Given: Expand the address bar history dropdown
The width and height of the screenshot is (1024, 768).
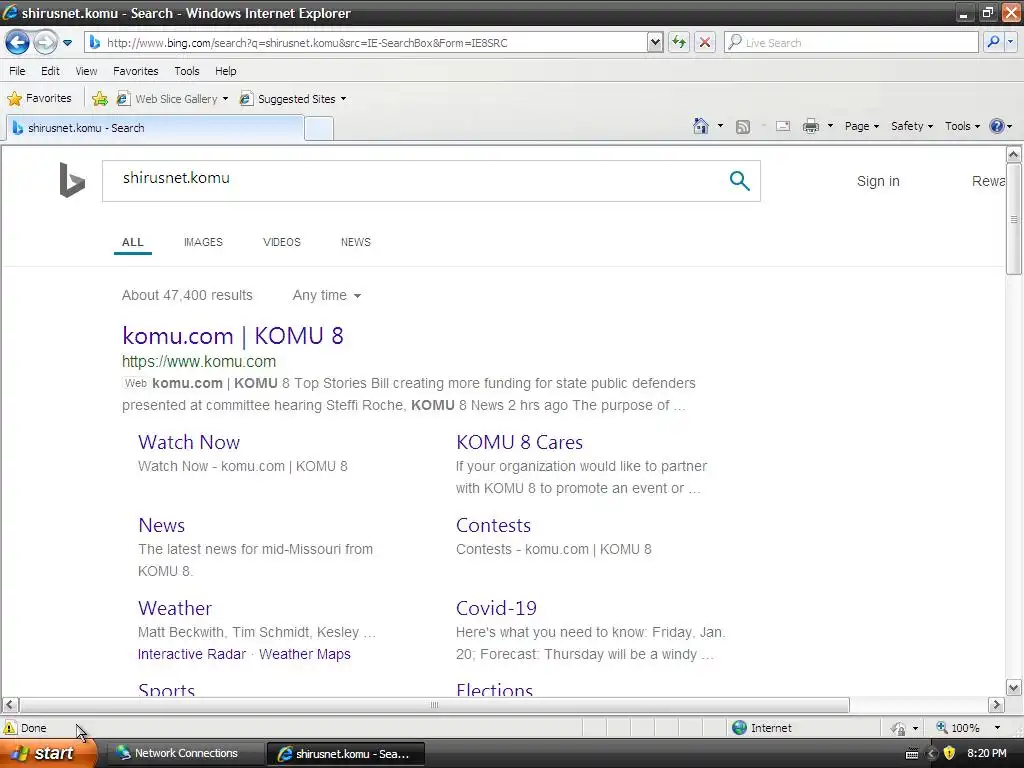Looking at the screenshot, I should coord(655,42).
